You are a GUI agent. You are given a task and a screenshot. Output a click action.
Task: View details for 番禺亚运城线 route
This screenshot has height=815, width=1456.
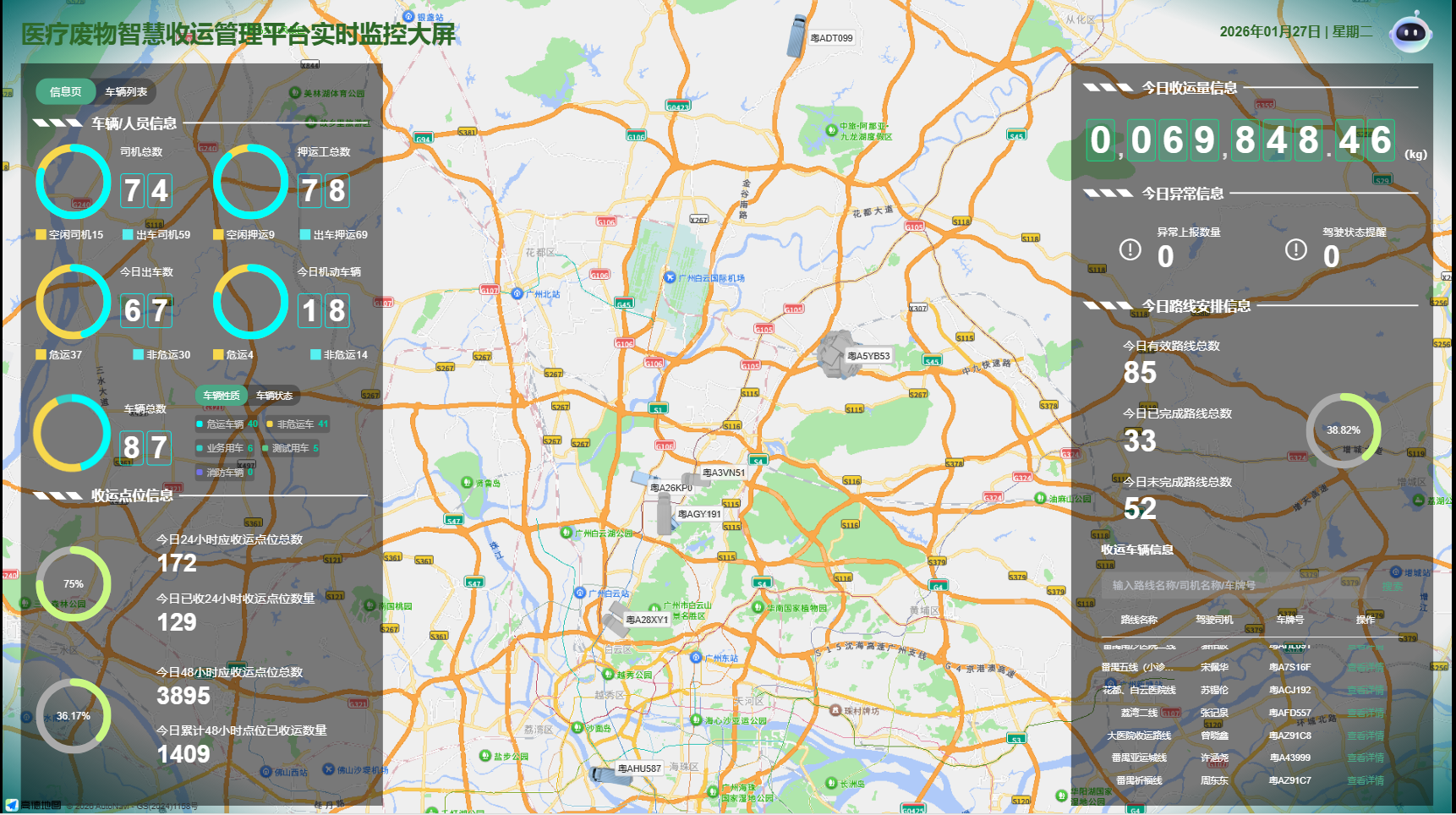click(1366, 758)
